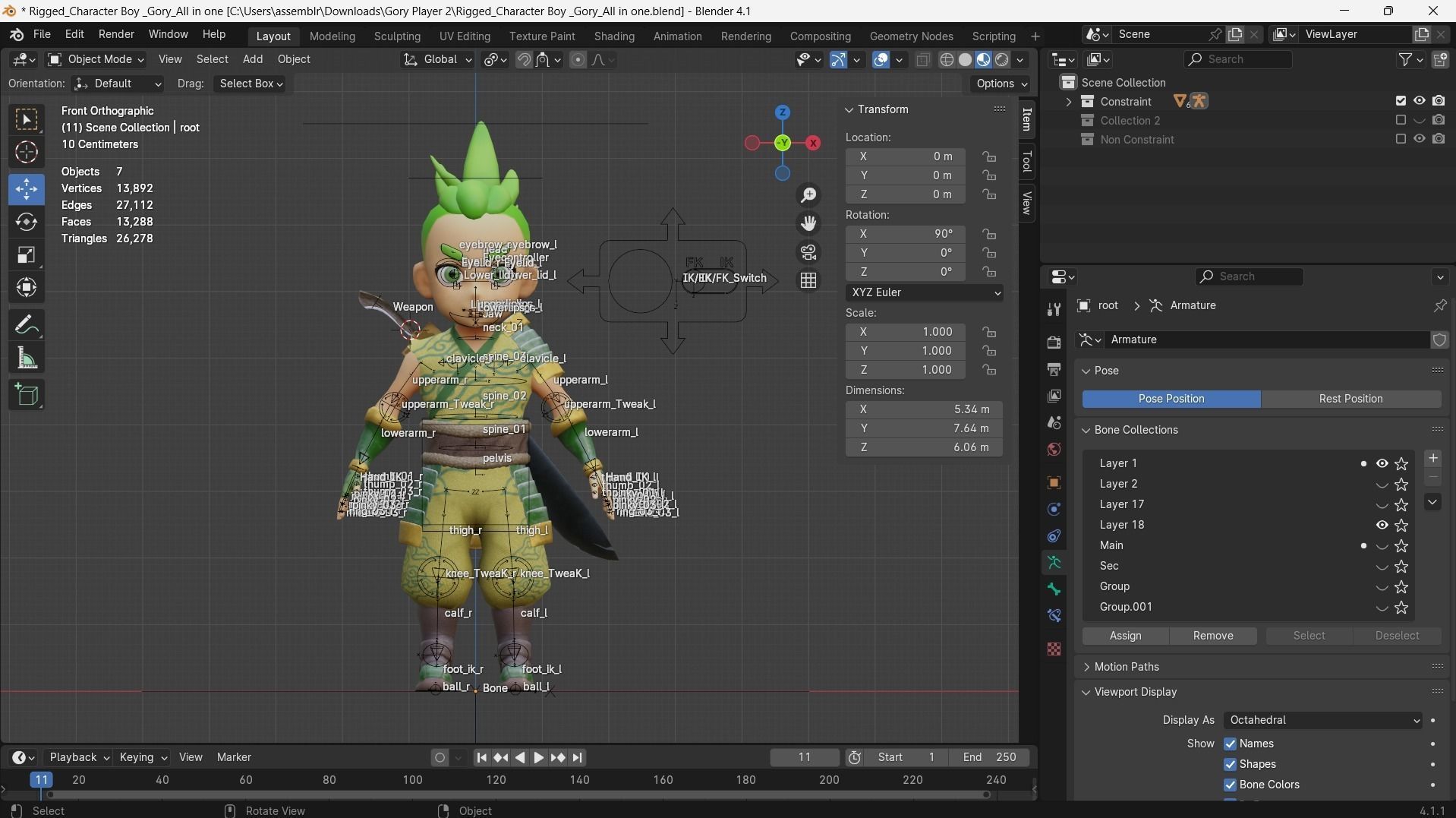Open the Texture properties tab icon

click(x=1054, y=649)
